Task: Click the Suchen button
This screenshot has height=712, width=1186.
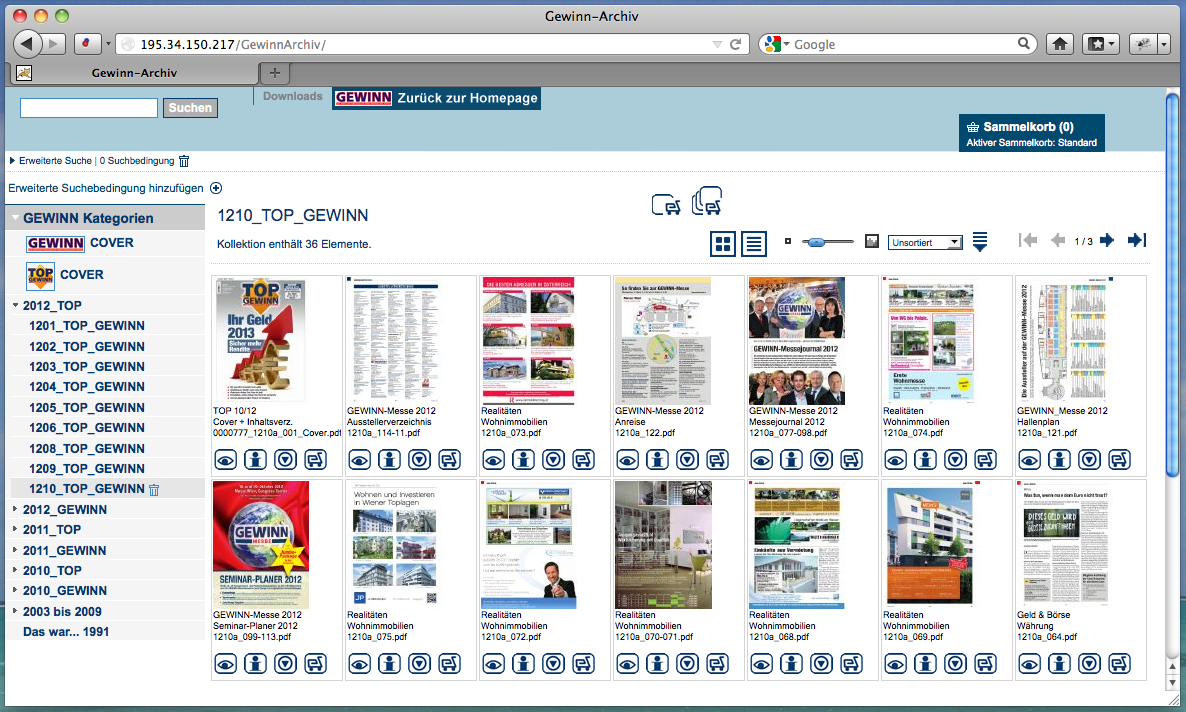Action: coord(191,108)
